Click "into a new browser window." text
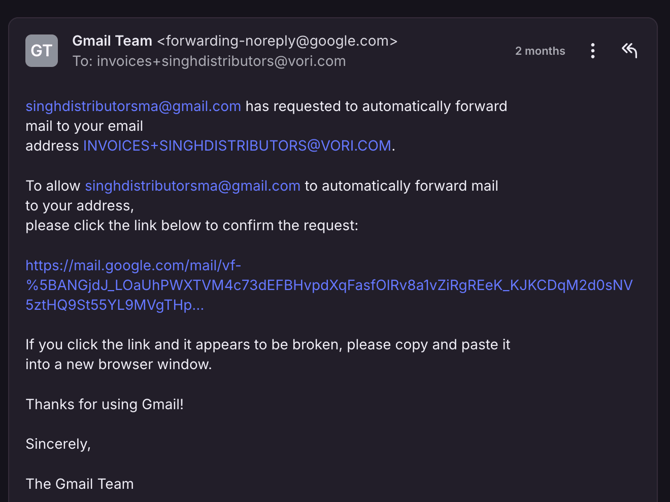This screenshot has height=502, width=670. tap(119, 365)
